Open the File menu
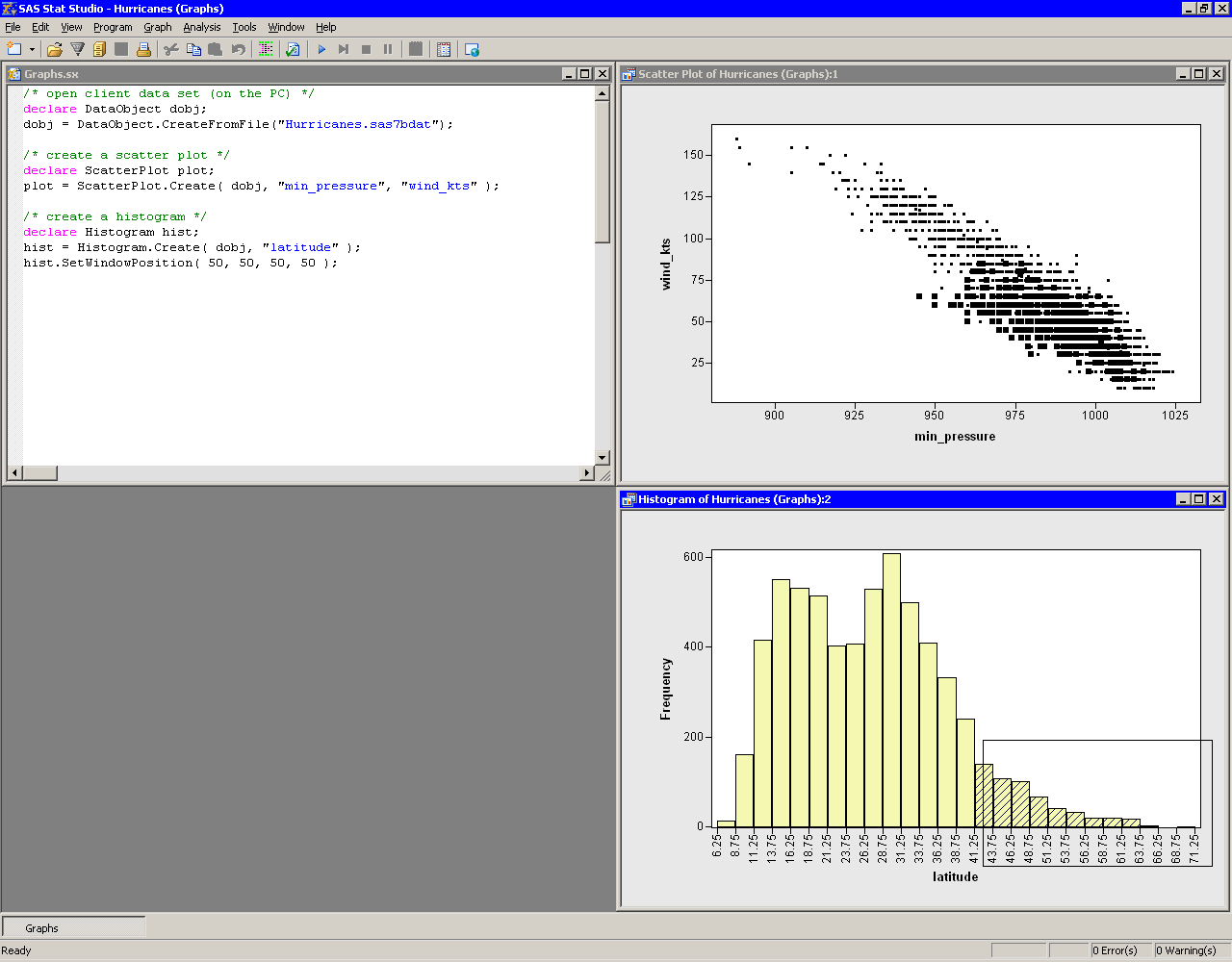The height and width of the screenshot is (962, 1232). (13, 27)
